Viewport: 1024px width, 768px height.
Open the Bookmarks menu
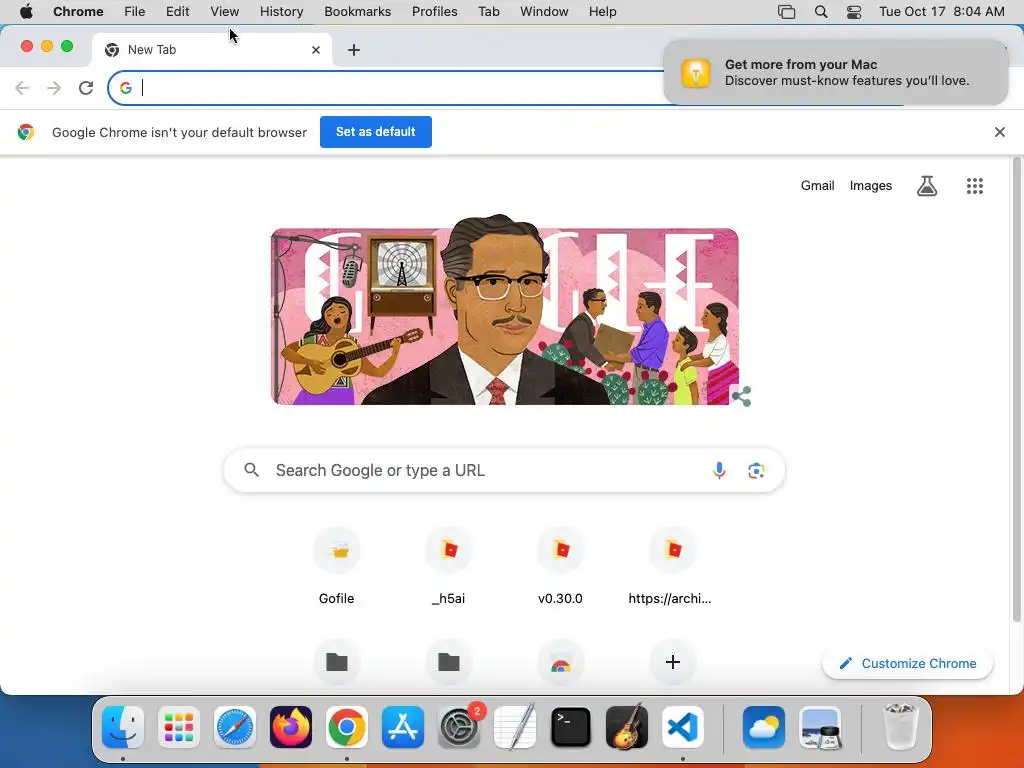[x=357, y=12]
